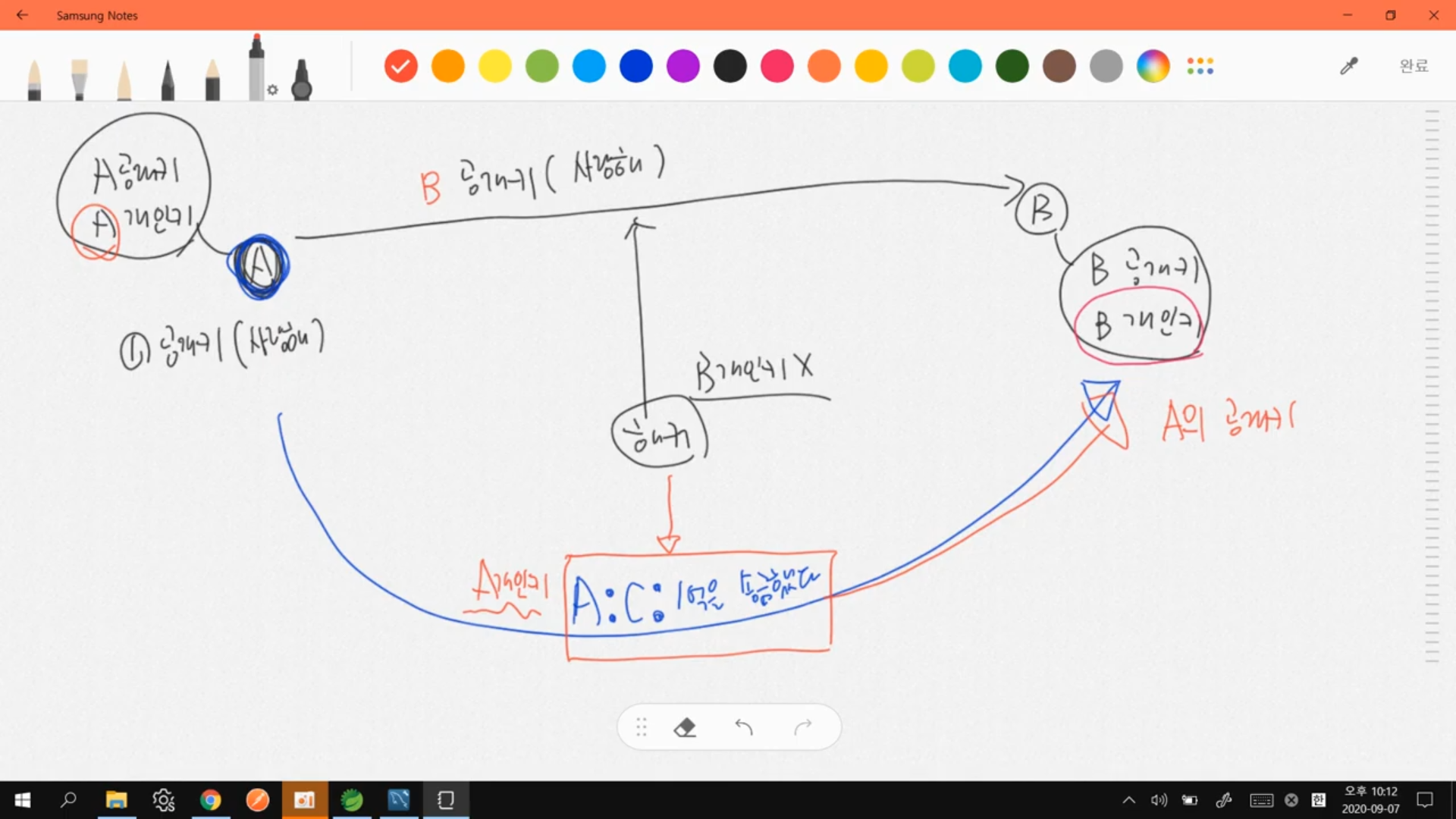This screenshot has height=819, width=1456.
Task: Redo the last undone stroke
Action: pos(803,728)
